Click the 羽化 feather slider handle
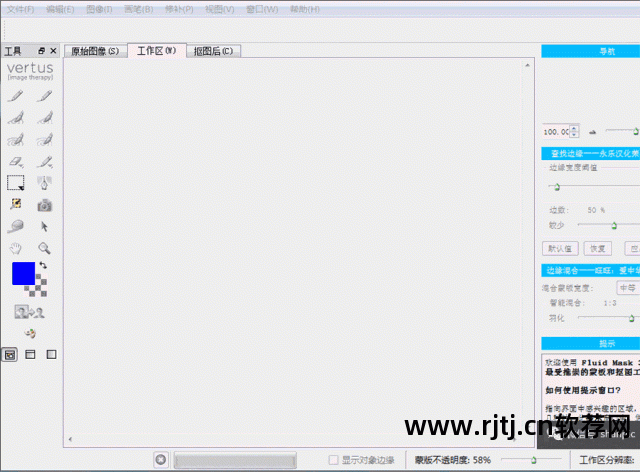Image resolution: width=640 pixels, height=472 pixels. pyautogui.click(x=631, y=318)
